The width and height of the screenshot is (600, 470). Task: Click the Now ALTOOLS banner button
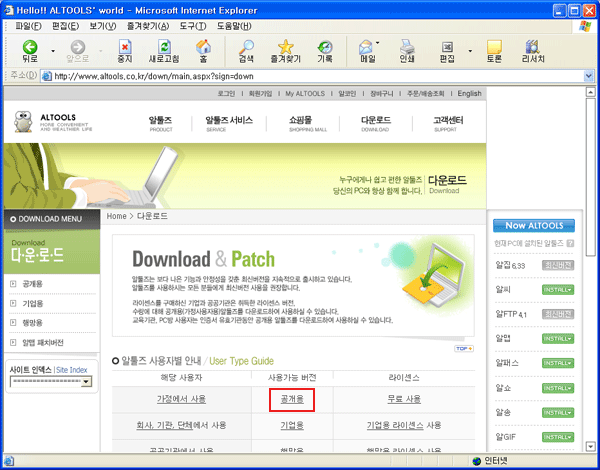(534, 226)
